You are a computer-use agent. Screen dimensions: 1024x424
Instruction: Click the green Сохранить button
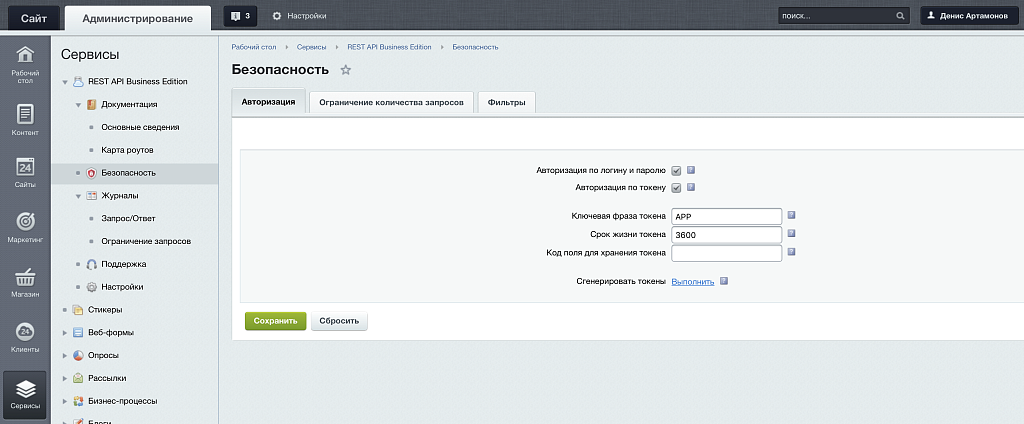click(275, 321)
